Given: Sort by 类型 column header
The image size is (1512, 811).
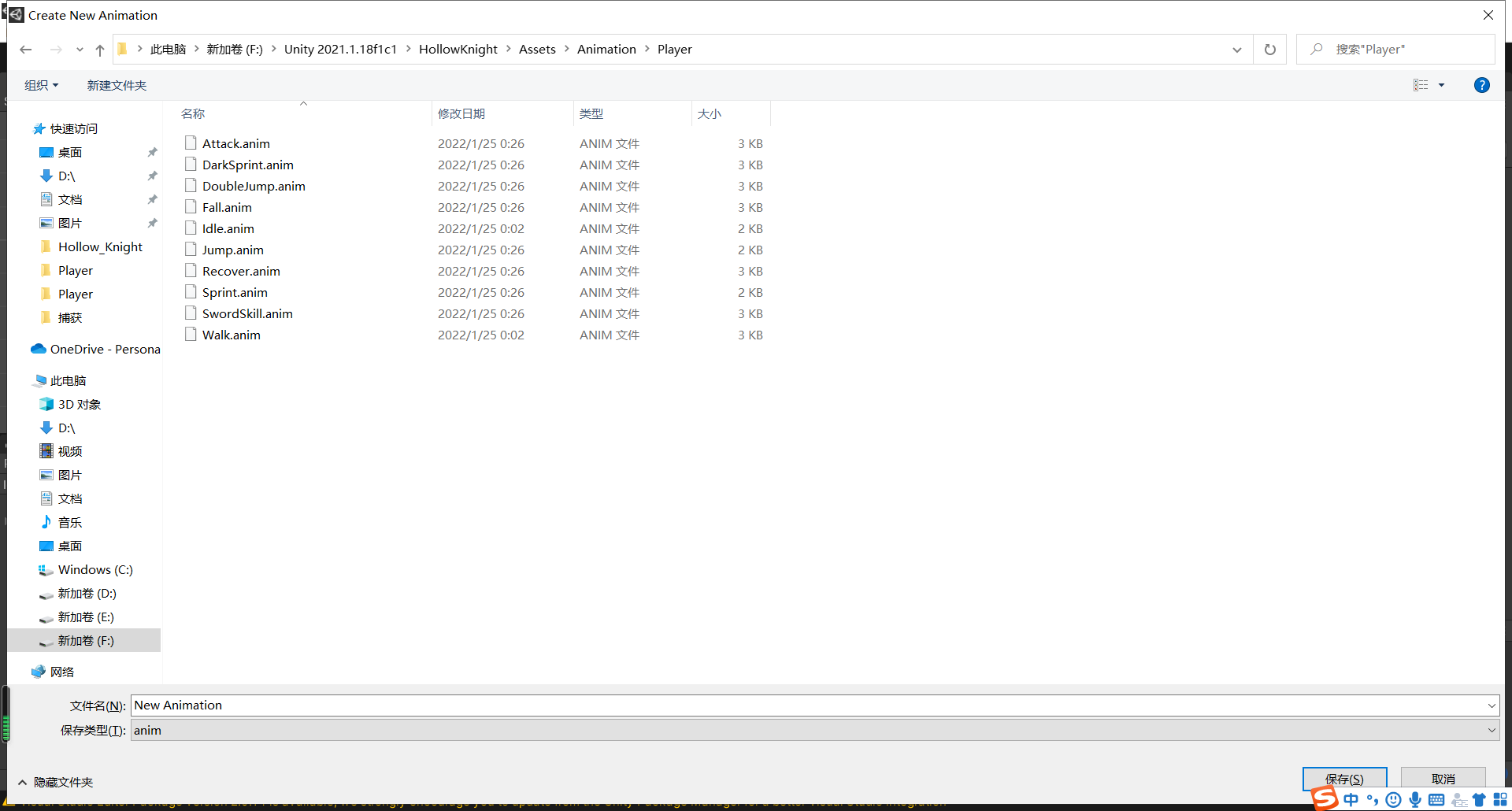Looking at the screenshot, I should tap(591, 113).
